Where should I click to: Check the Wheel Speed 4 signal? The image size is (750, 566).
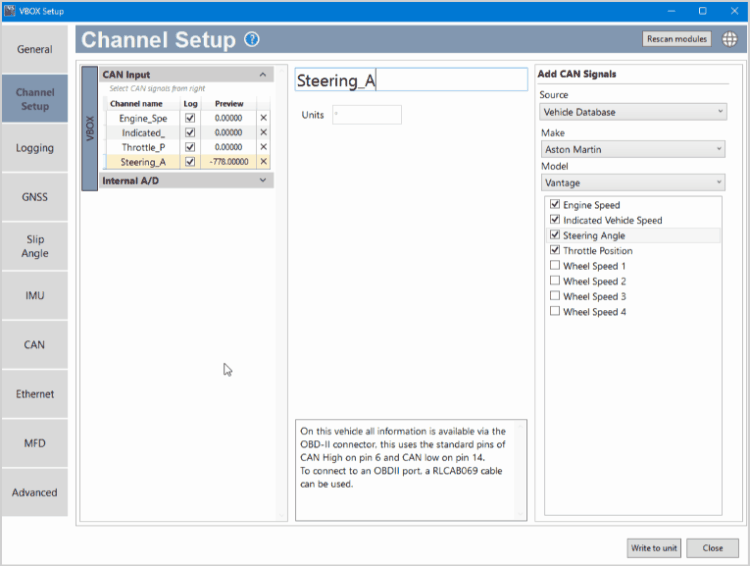555,311
